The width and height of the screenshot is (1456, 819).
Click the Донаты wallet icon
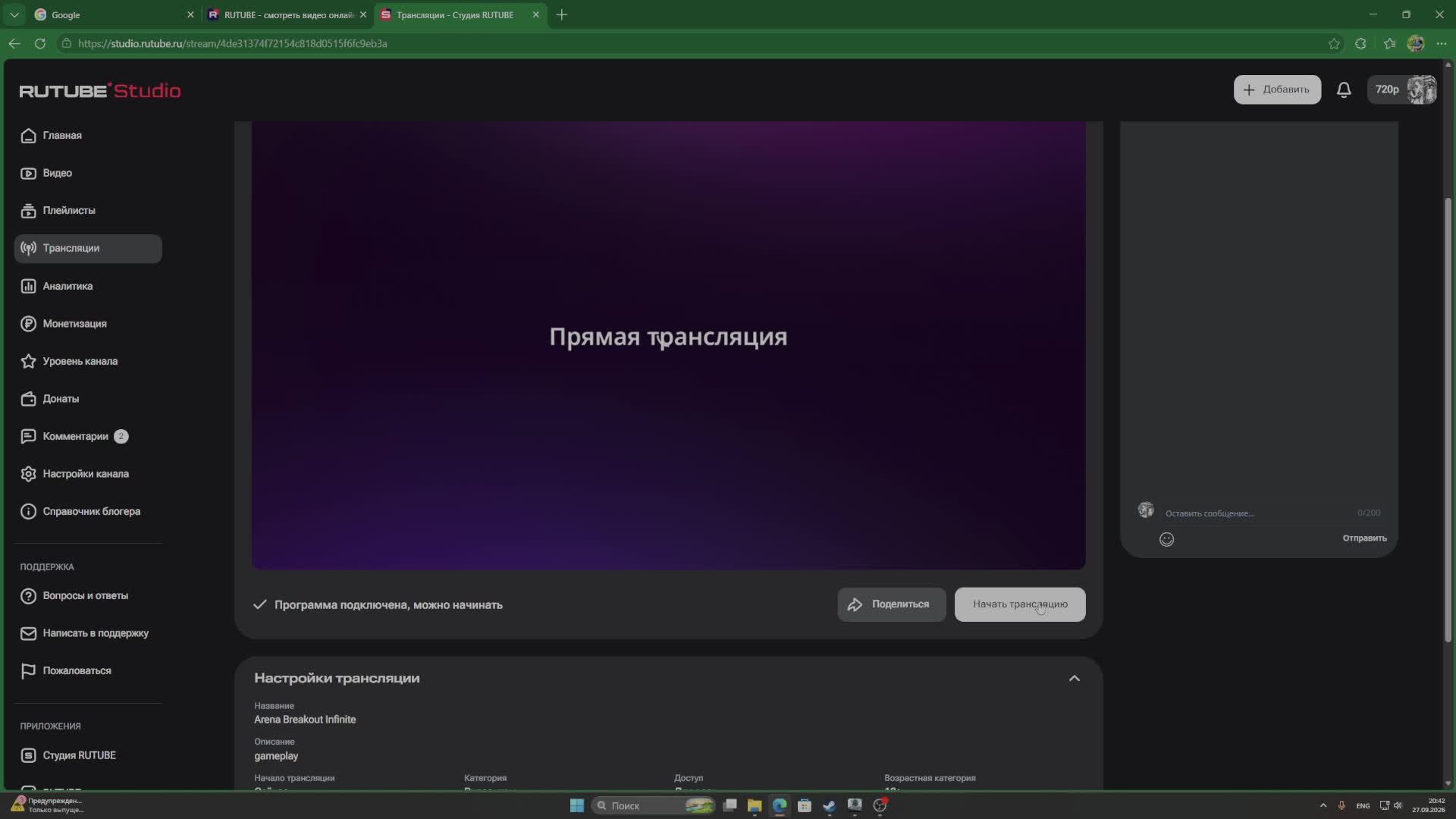point(28,399)
